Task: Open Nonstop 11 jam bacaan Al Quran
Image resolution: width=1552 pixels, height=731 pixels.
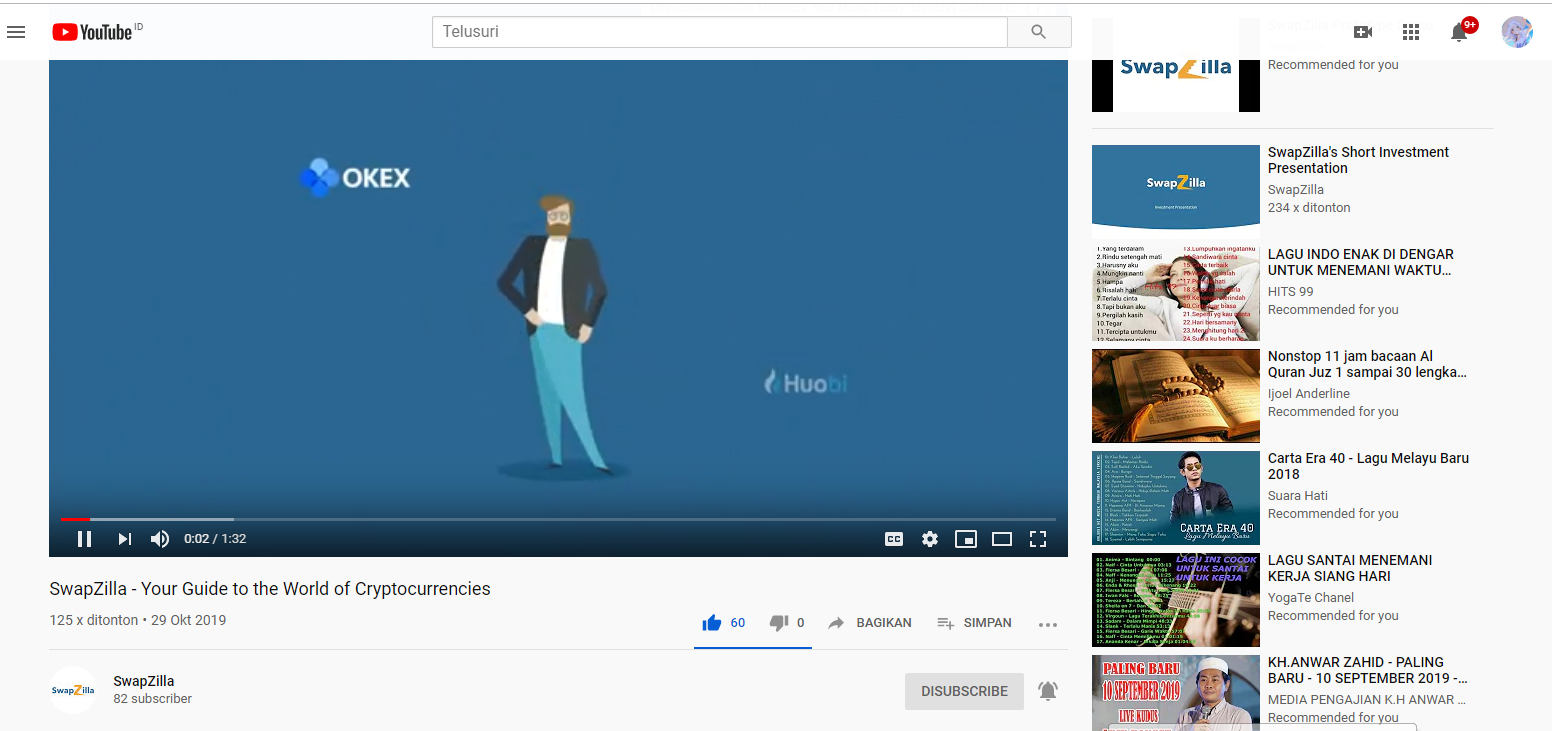Action: tap(1367, 364)
